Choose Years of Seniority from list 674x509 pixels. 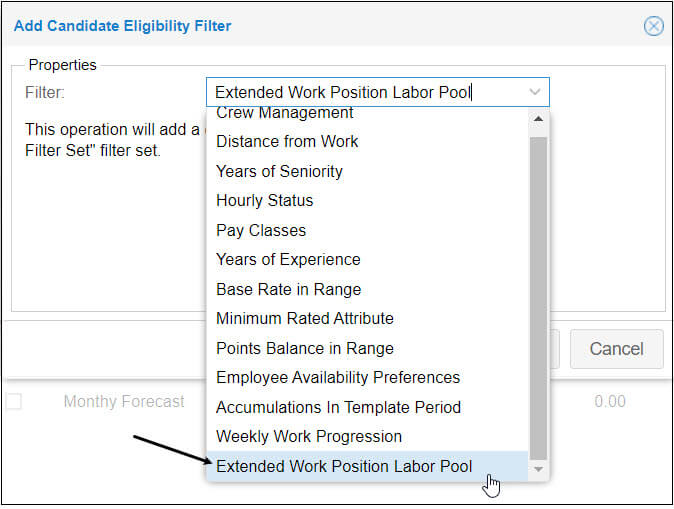click(279, 171)
